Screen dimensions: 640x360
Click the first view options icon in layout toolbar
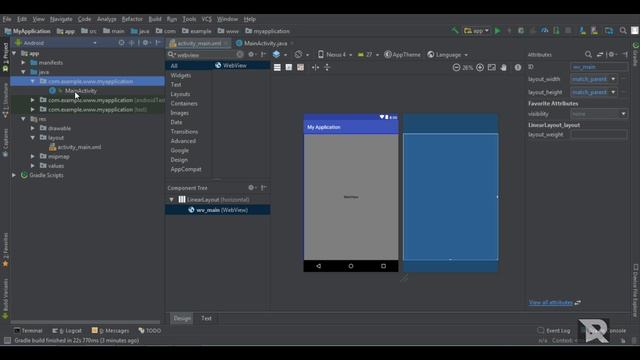point(277,67)
